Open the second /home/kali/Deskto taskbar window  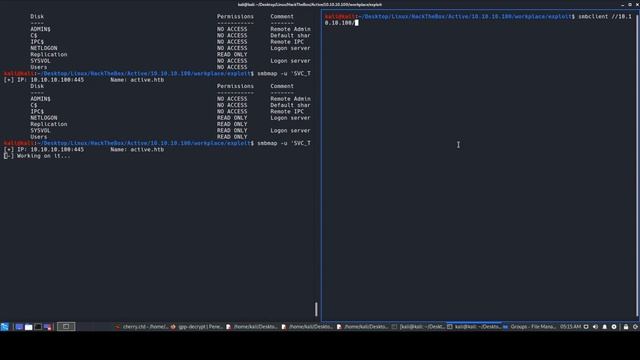pos(307,327)
